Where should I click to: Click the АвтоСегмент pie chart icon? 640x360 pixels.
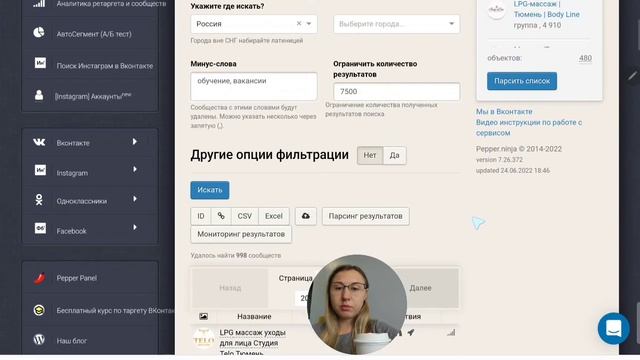coord(39,33)
